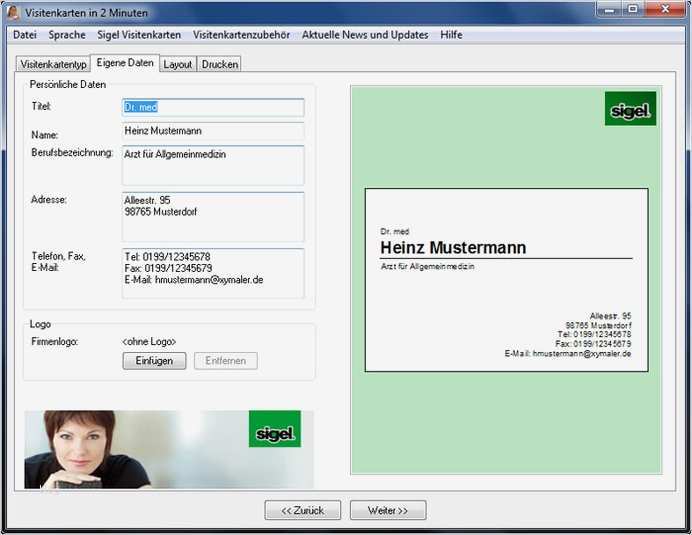This screenshot has height=535, width=692.
Task: Click the Einfügen logo button
Action: pos(154,361)
